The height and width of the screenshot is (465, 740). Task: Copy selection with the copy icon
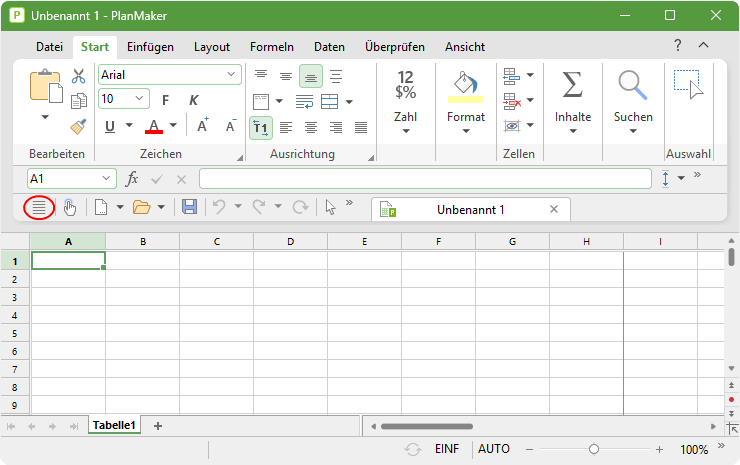click(78, 101)
